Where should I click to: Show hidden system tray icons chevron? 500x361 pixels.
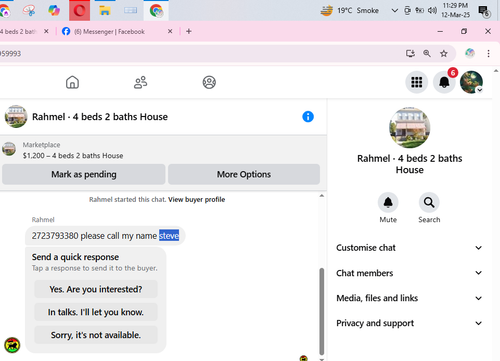394,11
